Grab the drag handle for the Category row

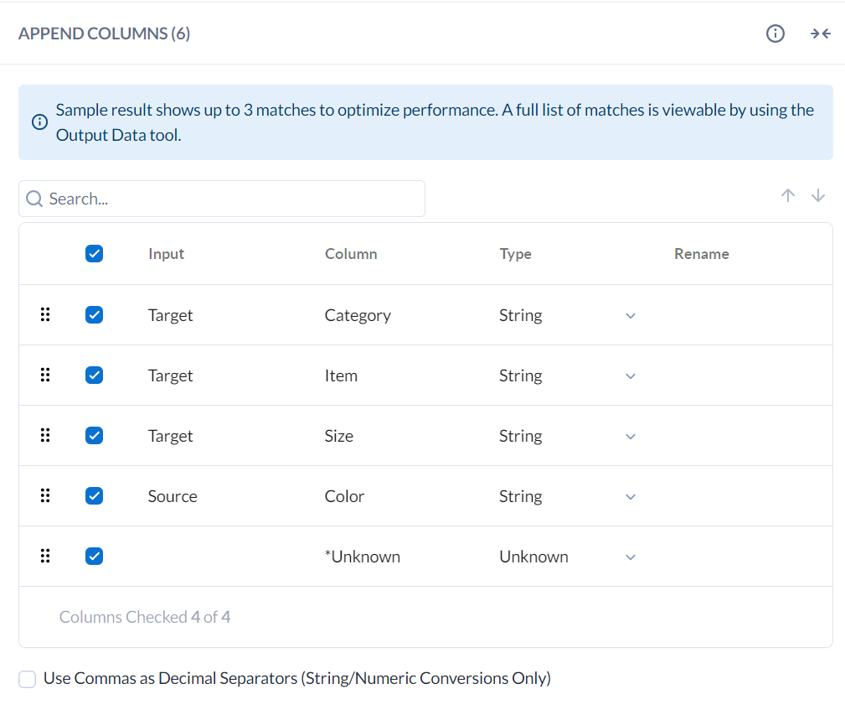click(45, 314)
